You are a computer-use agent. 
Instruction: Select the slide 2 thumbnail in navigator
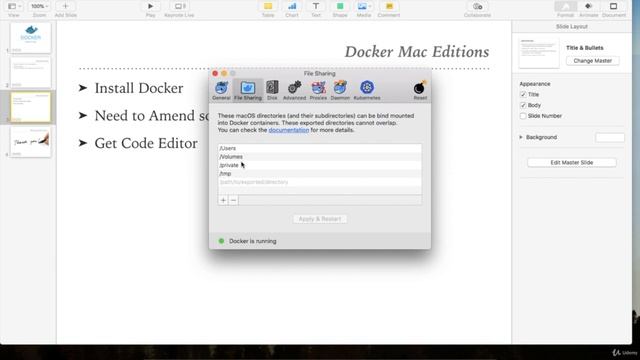click(x=31, y=73)
